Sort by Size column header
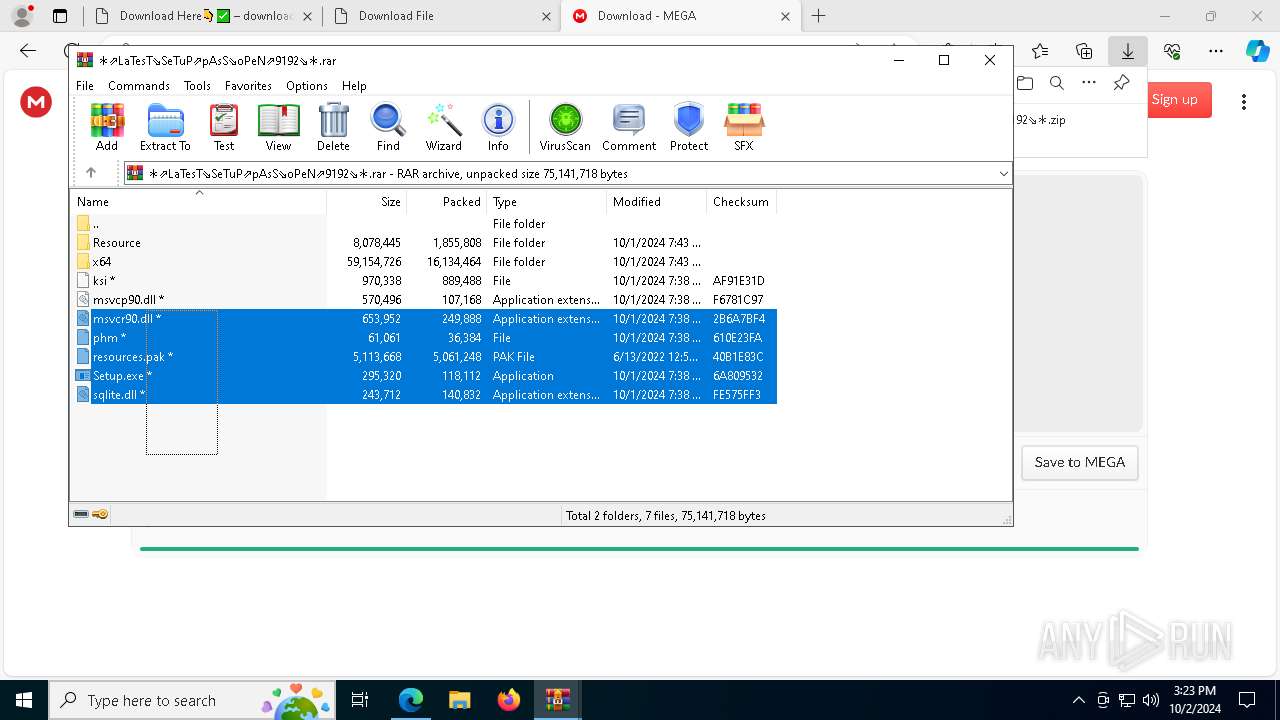 [367, 201]
